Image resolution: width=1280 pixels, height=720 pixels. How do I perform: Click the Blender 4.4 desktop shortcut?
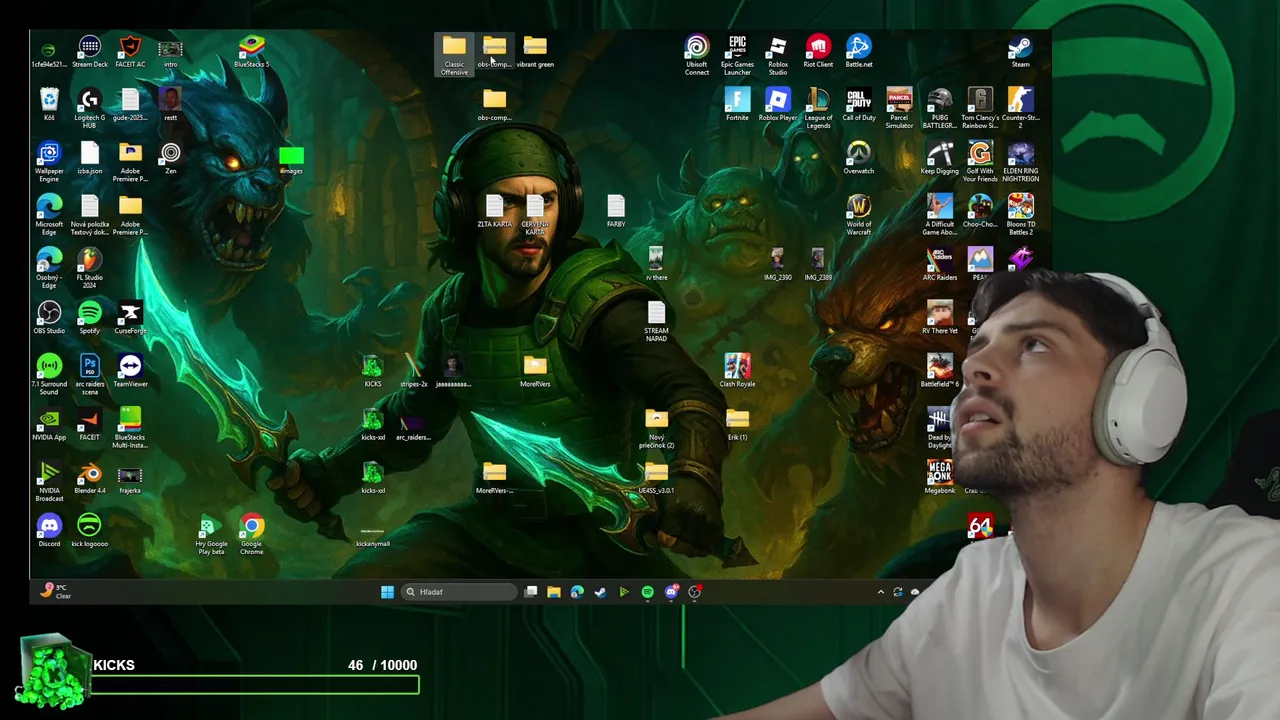pyautogui.click(x=90, y=478)
